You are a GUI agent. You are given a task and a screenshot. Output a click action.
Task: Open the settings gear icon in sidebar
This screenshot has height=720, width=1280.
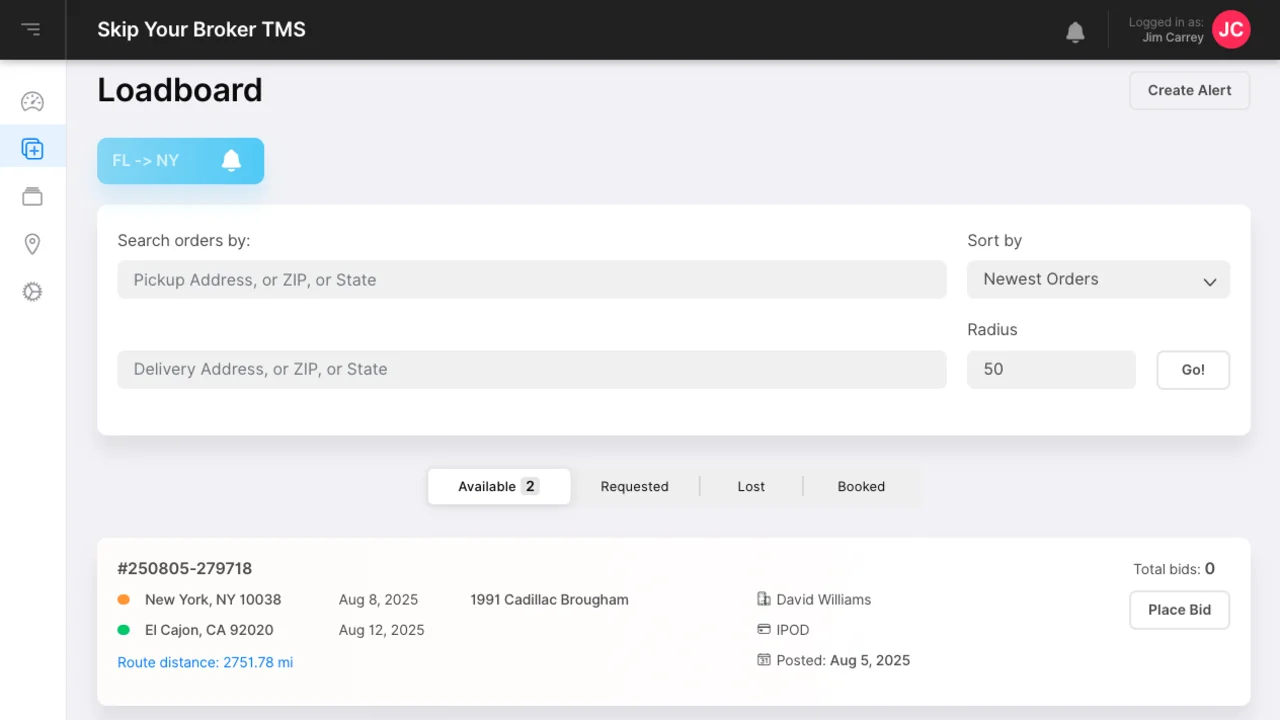32,292
